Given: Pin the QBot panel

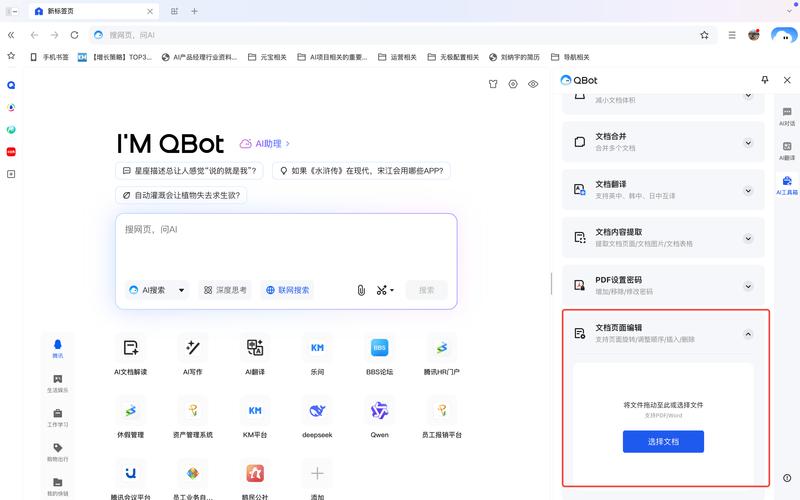Looking at the screenshot, I should pyautogui.click(x=764, y=80).
